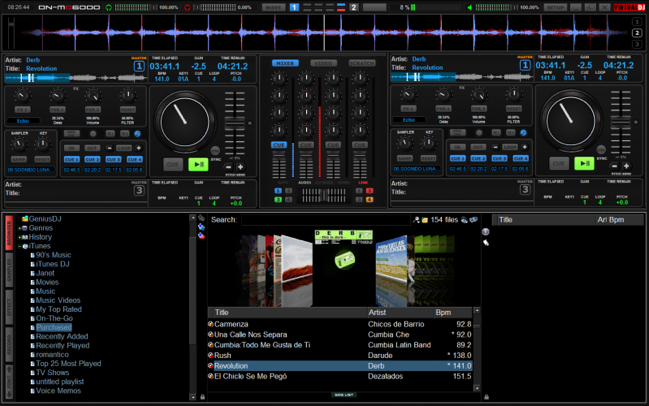The image size is (649, 406).
Task: Click the large CUE button on left deck
Action: click(173, 164)
